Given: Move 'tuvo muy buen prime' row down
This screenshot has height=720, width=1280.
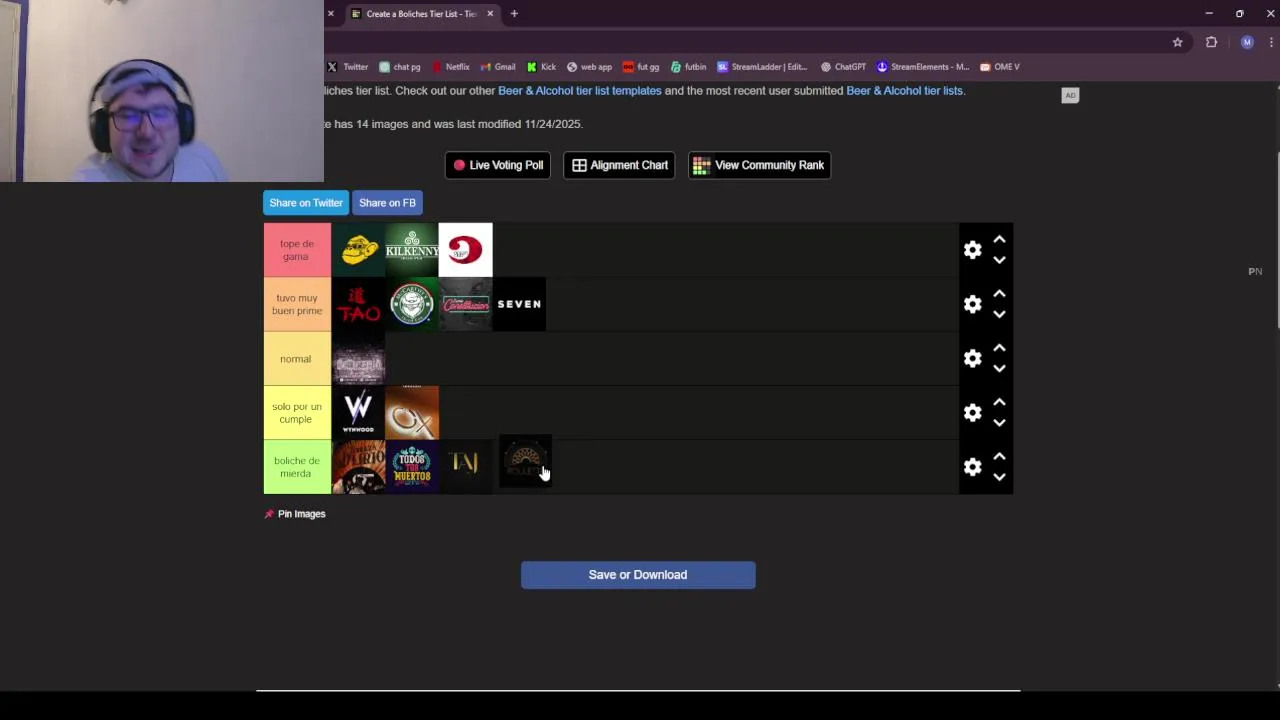Looking at the screenshot, I should click(x=999, y=314).
